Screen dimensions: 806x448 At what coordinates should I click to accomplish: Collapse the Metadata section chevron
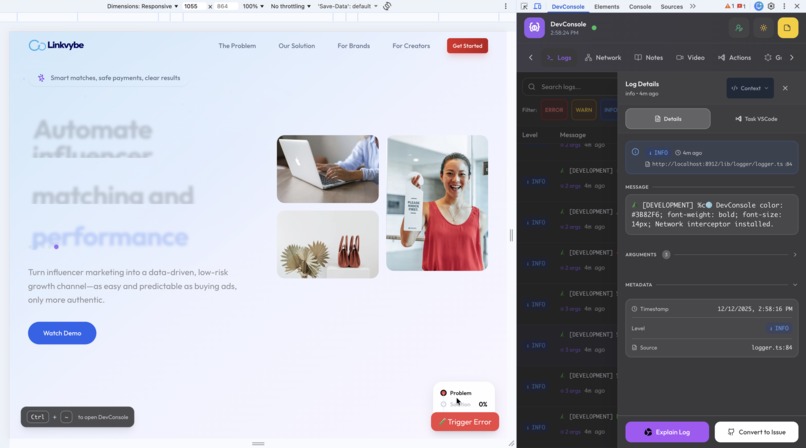click(x=795, y=285)
